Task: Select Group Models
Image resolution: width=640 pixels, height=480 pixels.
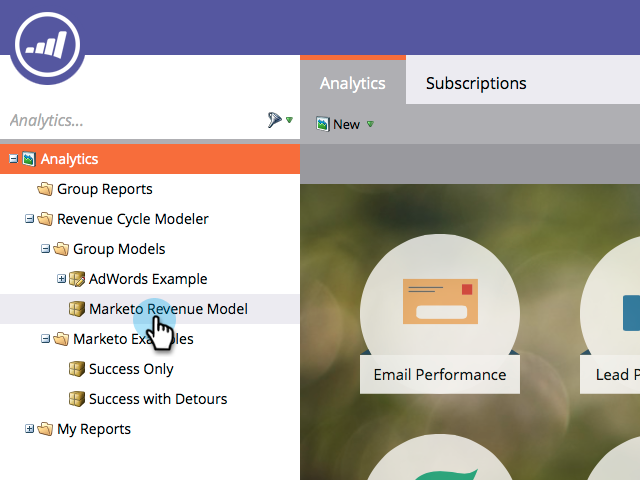Action: pos(119,249)
